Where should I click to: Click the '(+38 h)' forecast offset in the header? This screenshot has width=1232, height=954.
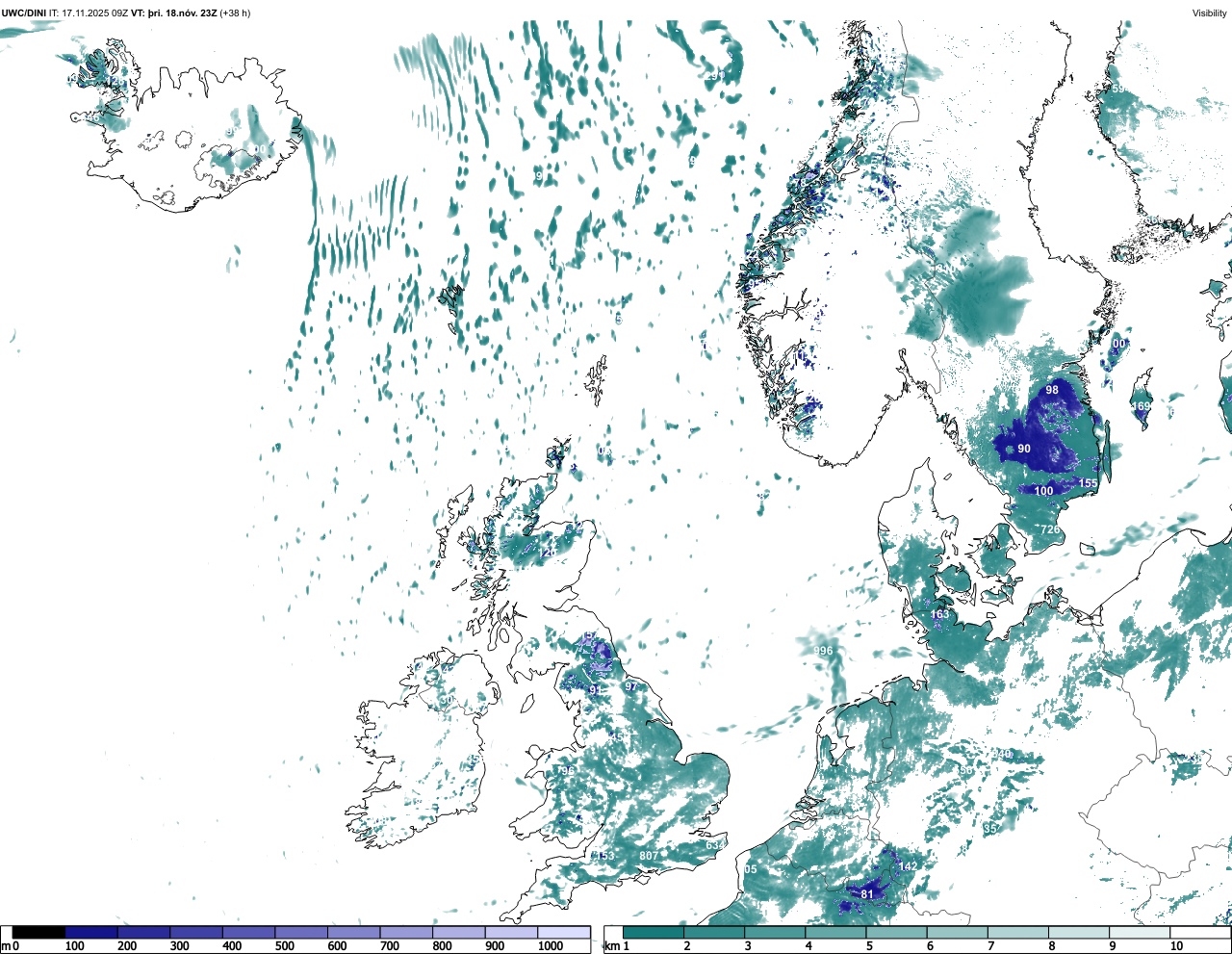[x=235, y=13]
